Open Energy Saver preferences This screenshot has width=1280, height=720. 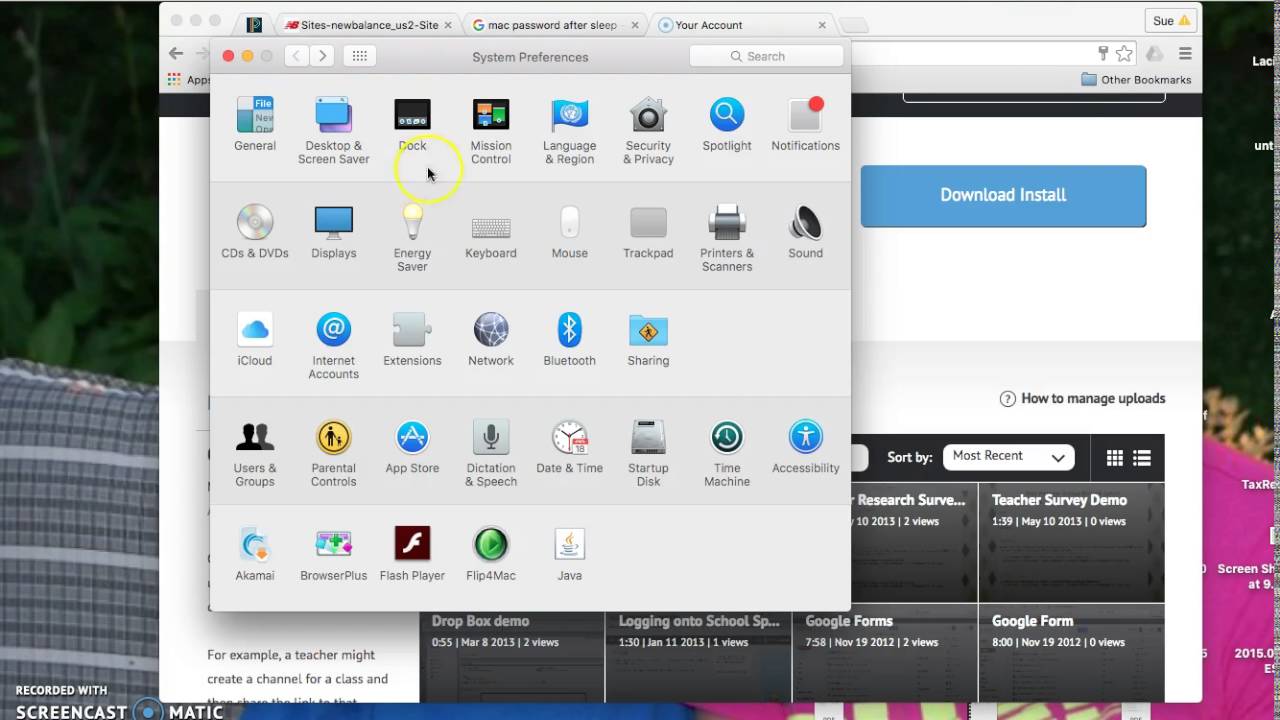pos(412,238)
